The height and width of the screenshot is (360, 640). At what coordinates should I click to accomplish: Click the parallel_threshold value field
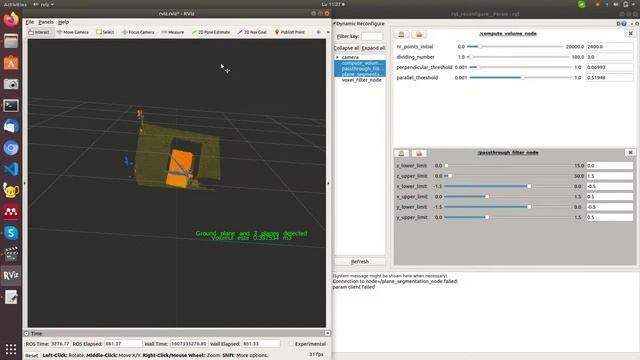coord(609,78)
